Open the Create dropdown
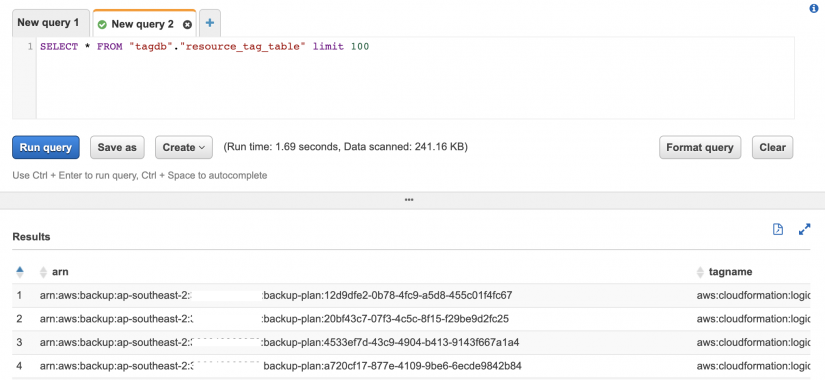Viewport: 825px width, 380px height. point(184,147)
